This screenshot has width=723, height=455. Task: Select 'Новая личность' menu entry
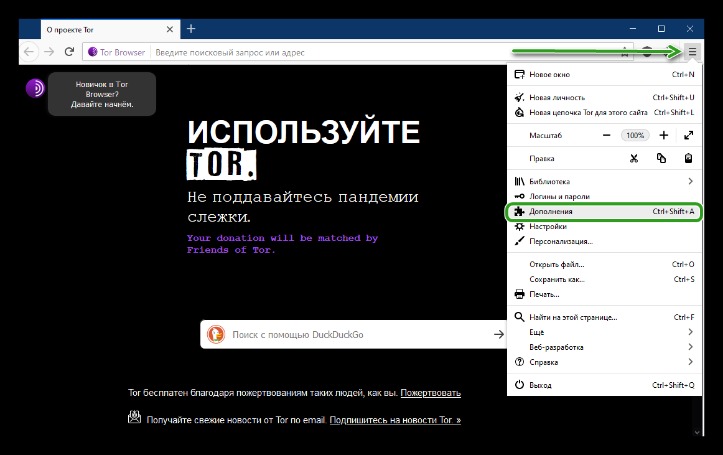604,97
